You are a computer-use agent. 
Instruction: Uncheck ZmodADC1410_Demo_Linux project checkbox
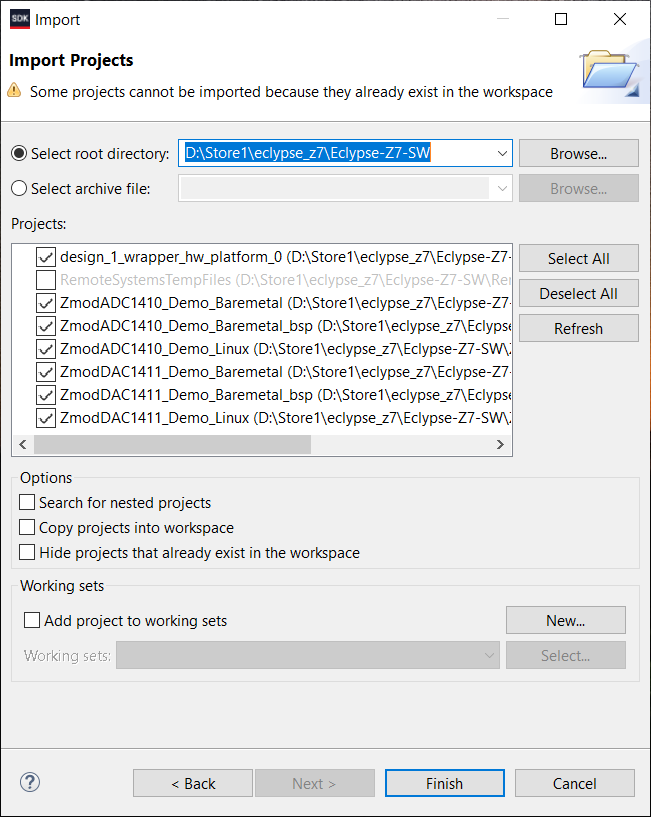(46, 349)
